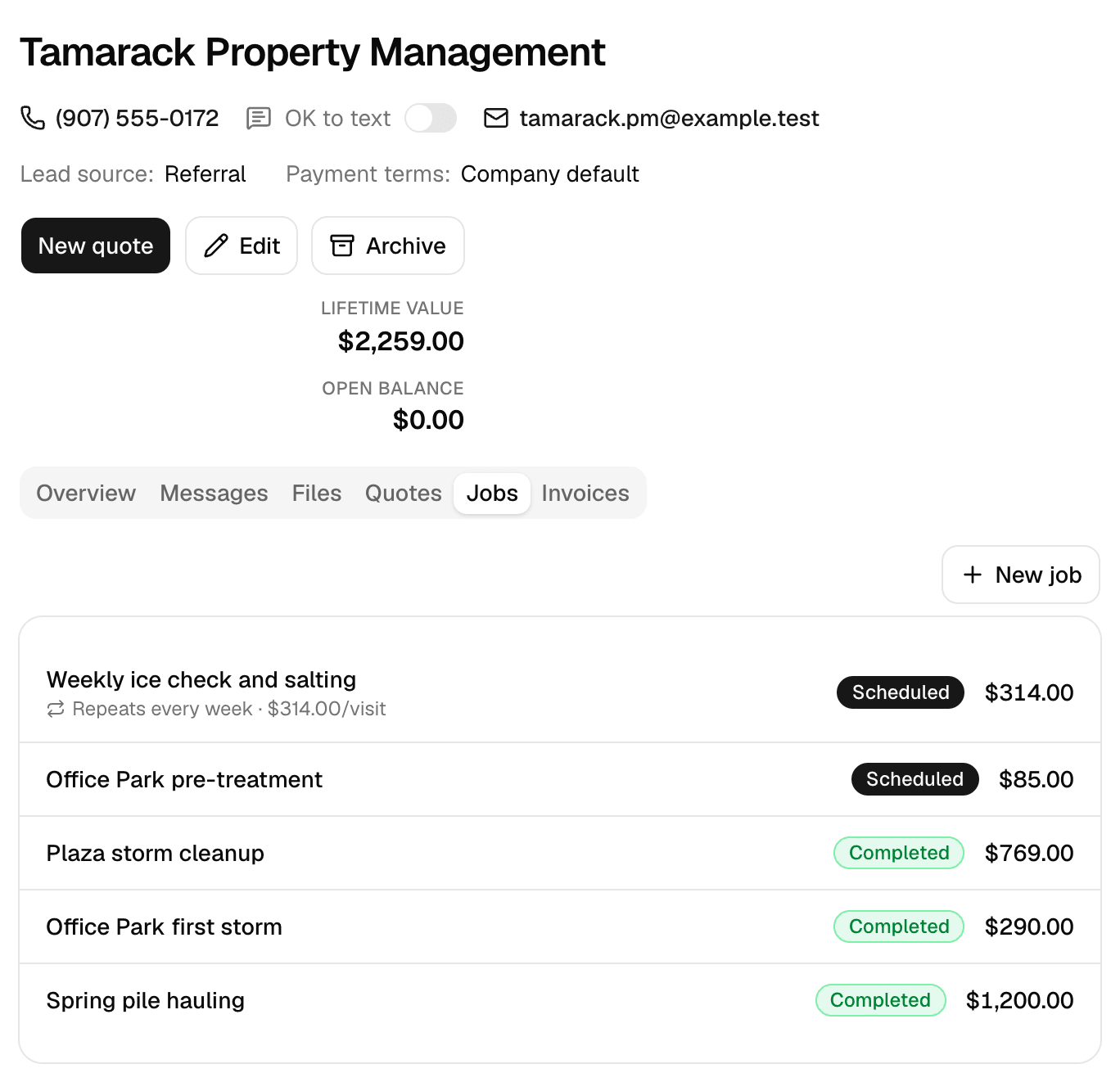Click the pencil icon in Edit button
Viewport: 1120px width, 1082px height.
pyautogui.click(x=216, y=246)
